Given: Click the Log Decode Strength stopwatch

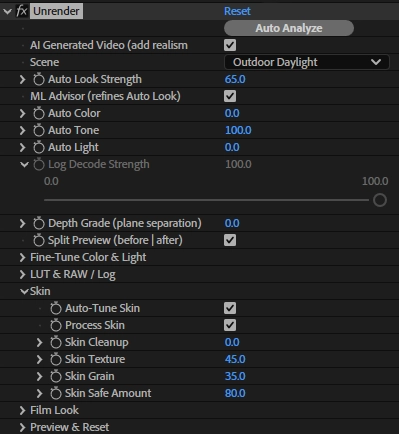Looking at the screenshot, I should click(x=39, y=164).
